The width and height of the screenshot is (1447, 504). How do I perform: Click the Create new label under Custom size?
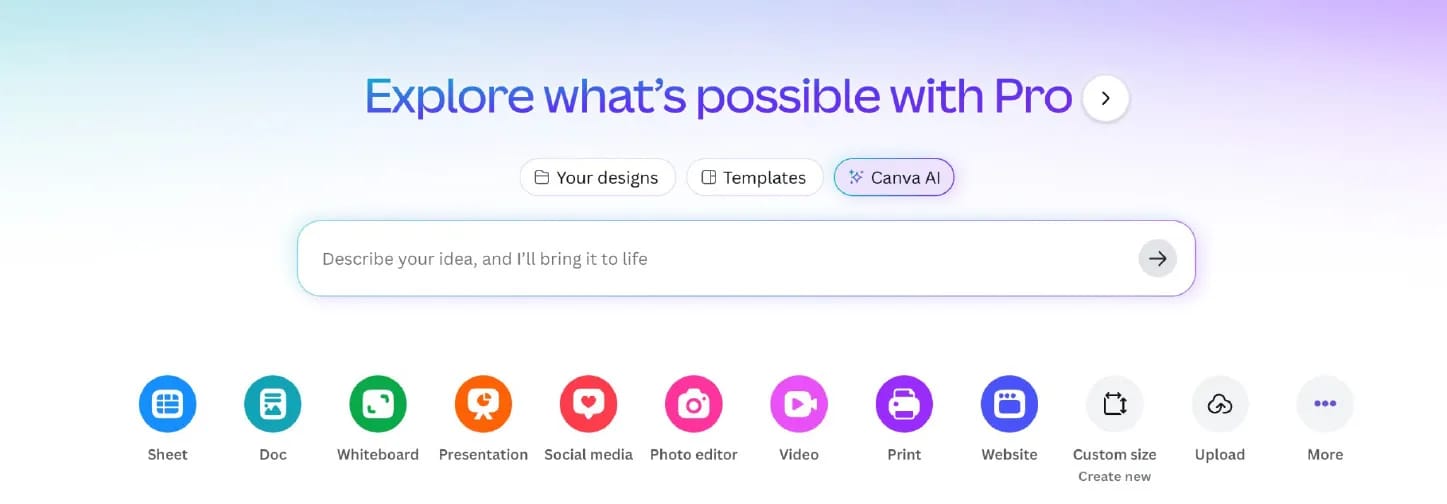(x=1114, y=477)
